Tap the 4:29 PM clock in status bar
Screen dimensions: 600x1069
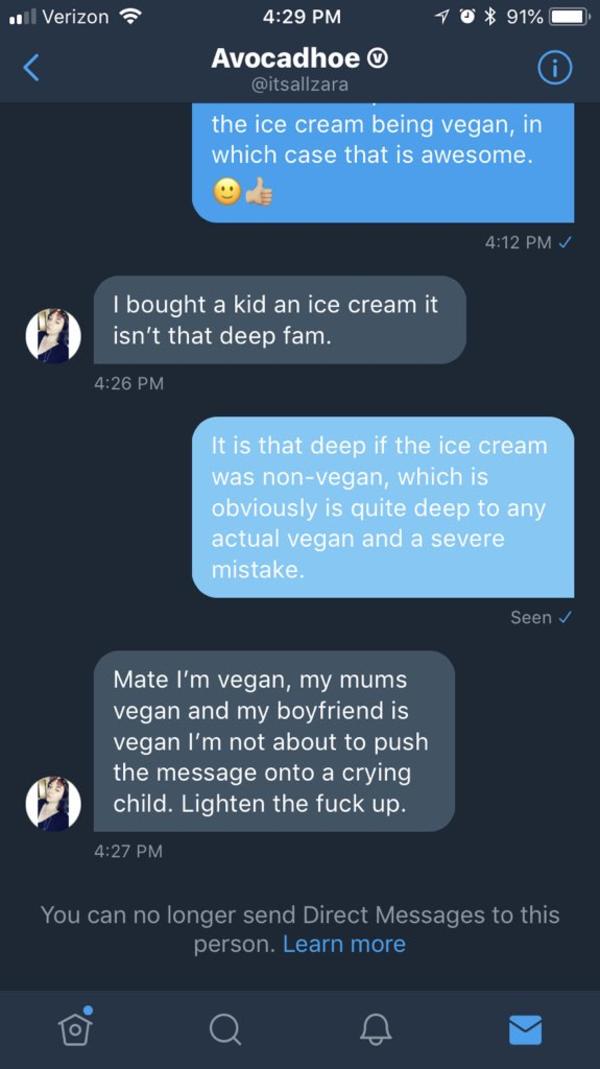300,16
